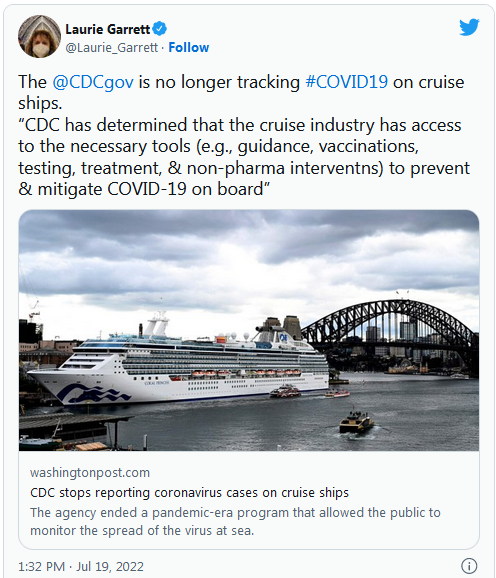Click the Twitter bird logo icon
This screenshot has width=496, height=578.
pyautogui.click(x=469, y=27)
